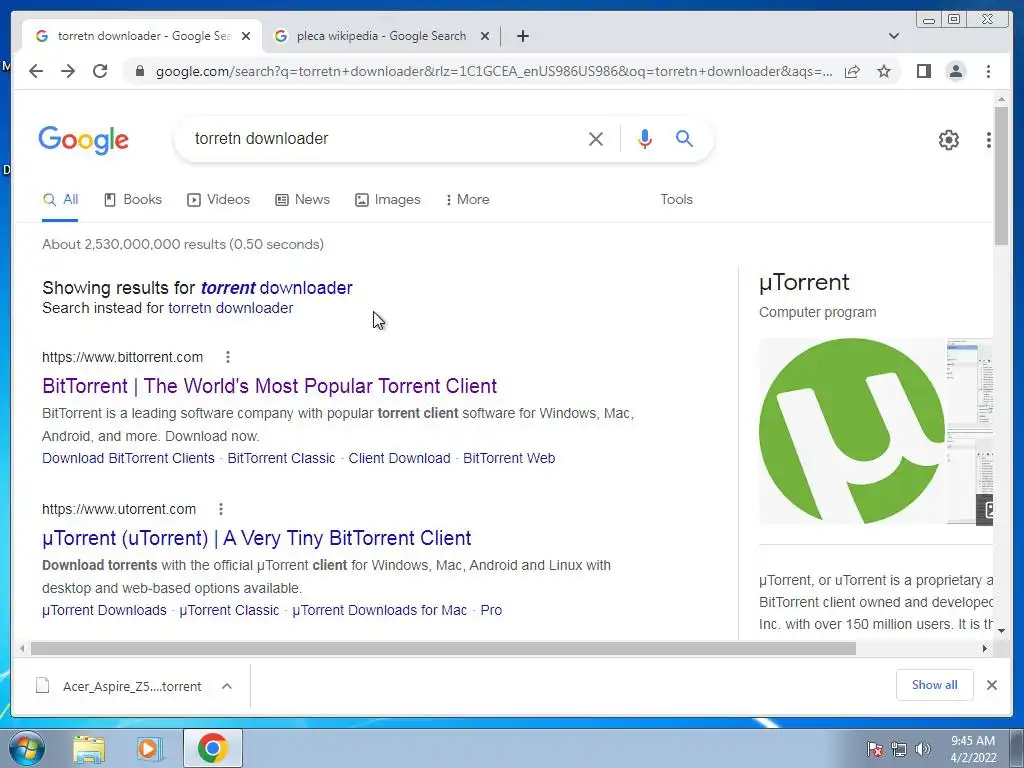The image size is (1024, 768).
Task: Switch to Images results
Action: 388,200
